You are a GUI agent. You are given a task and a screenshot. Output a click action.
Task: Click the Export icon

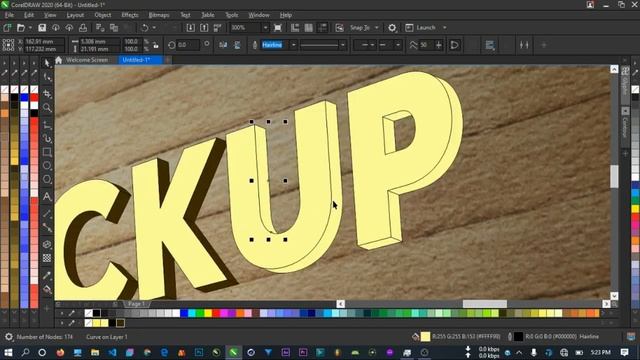(x=204, y=27)
